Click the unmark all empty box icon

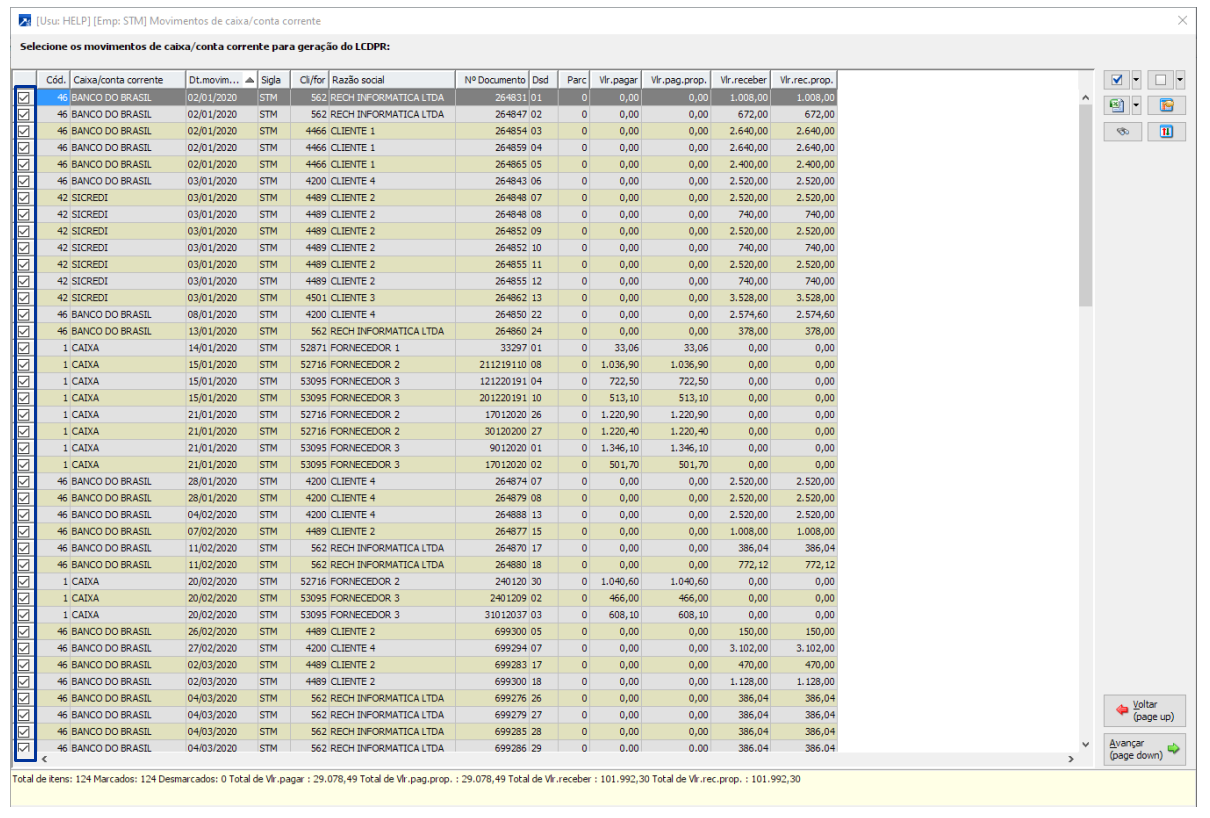click(x=1160, y=80)
